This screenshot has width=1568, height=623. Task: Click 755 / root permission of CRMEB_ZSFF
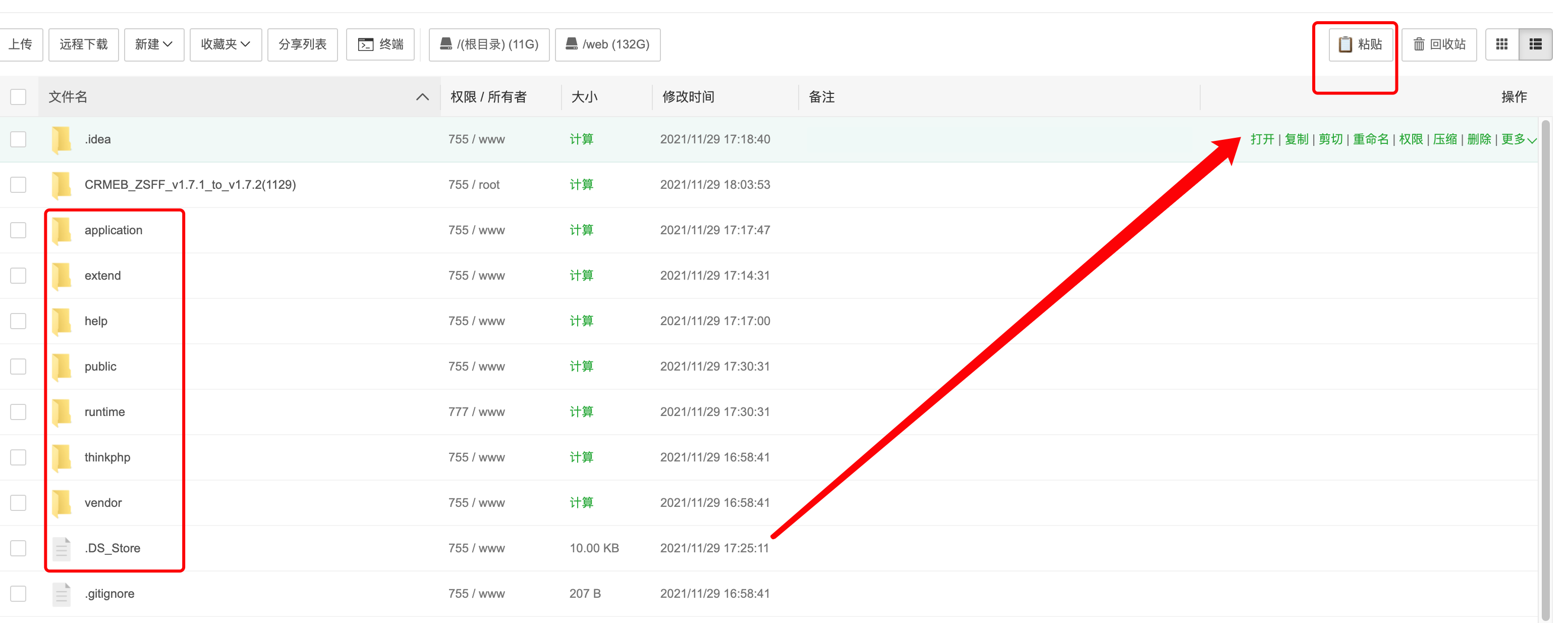(x=474, y=184)
